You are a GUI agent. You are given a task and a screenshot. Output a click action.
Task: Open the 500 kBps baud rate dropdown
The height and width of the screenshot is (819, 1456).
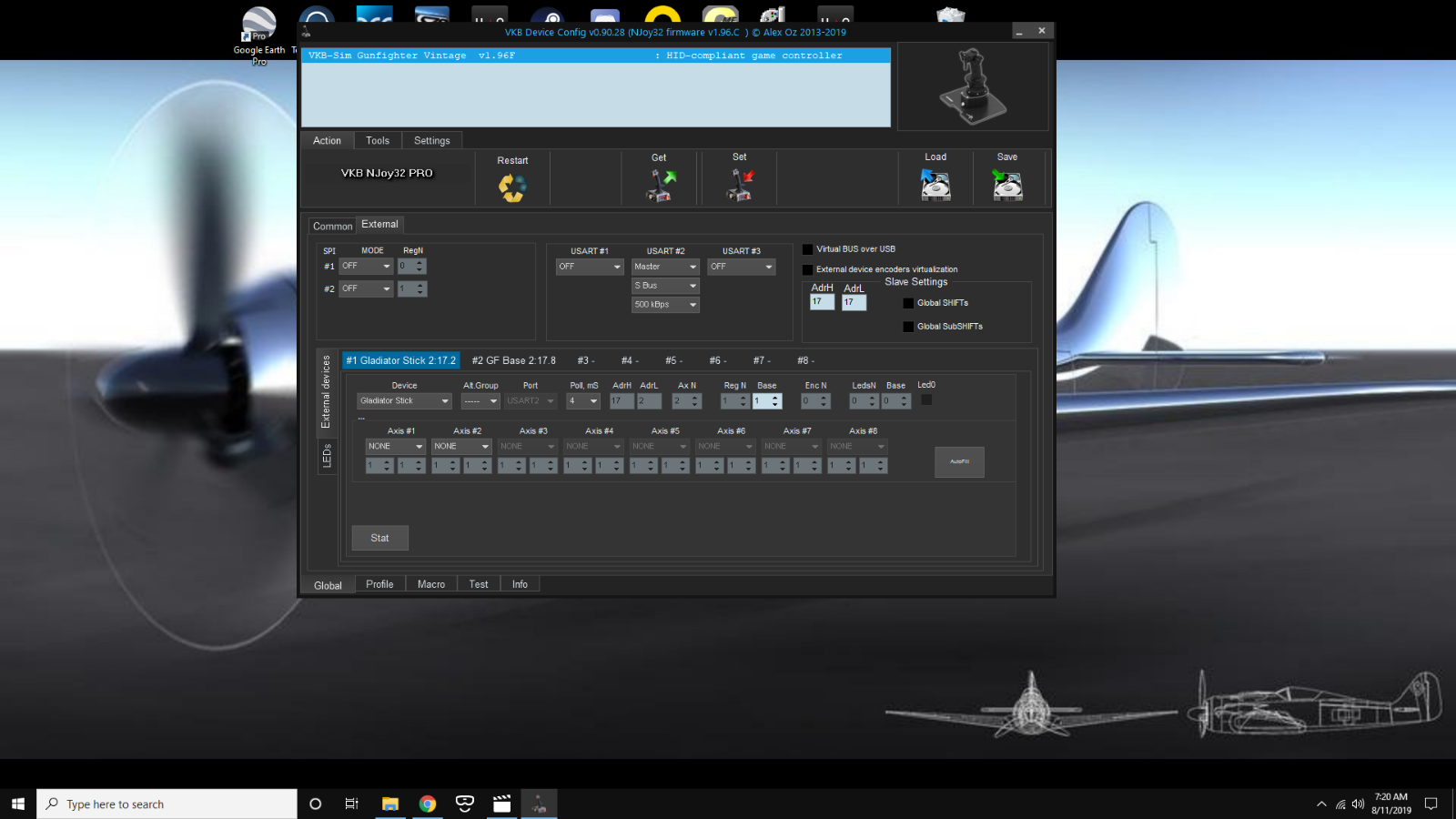[665, 305]
